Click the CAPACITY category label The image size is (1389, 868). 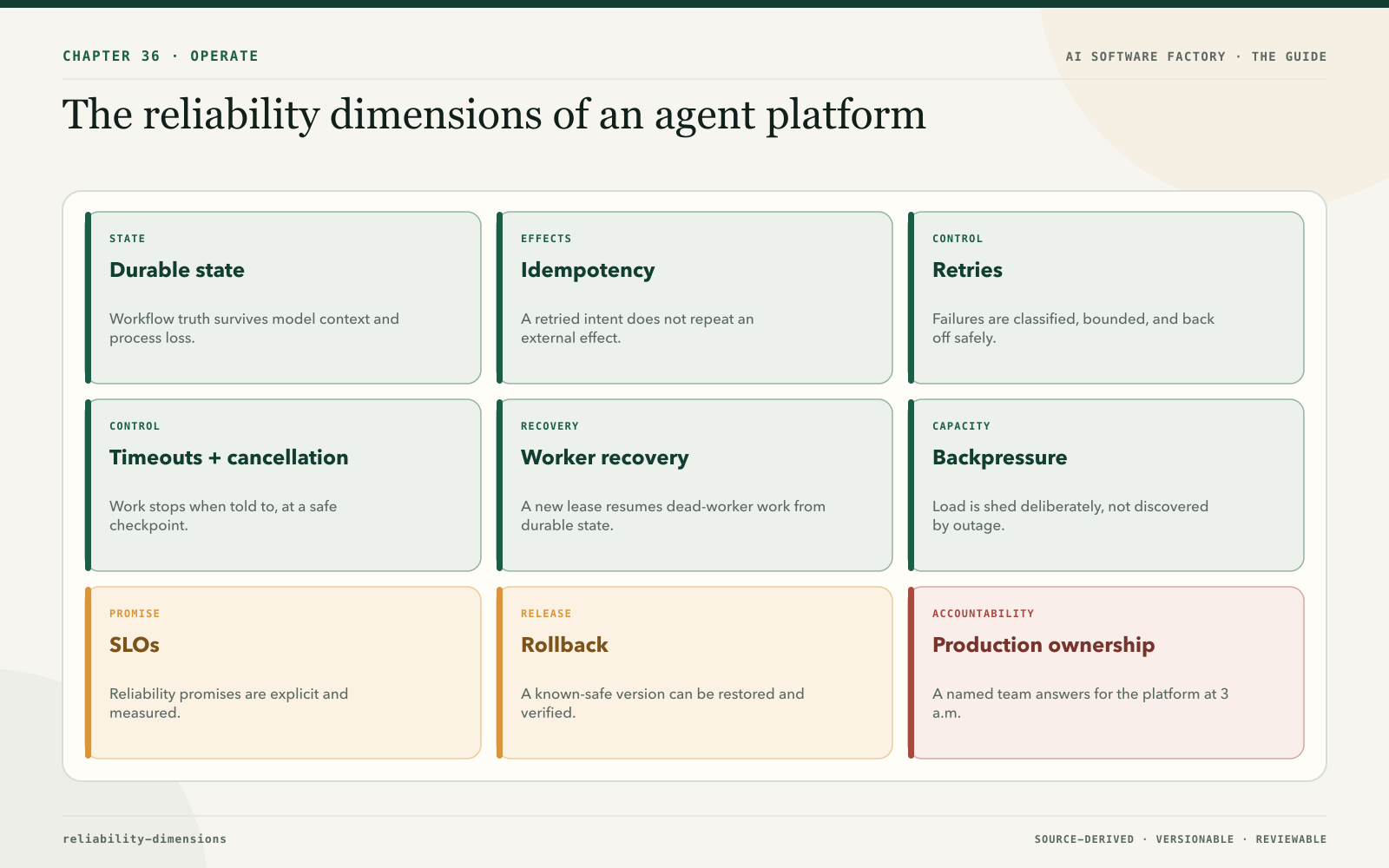click(961, 426)
